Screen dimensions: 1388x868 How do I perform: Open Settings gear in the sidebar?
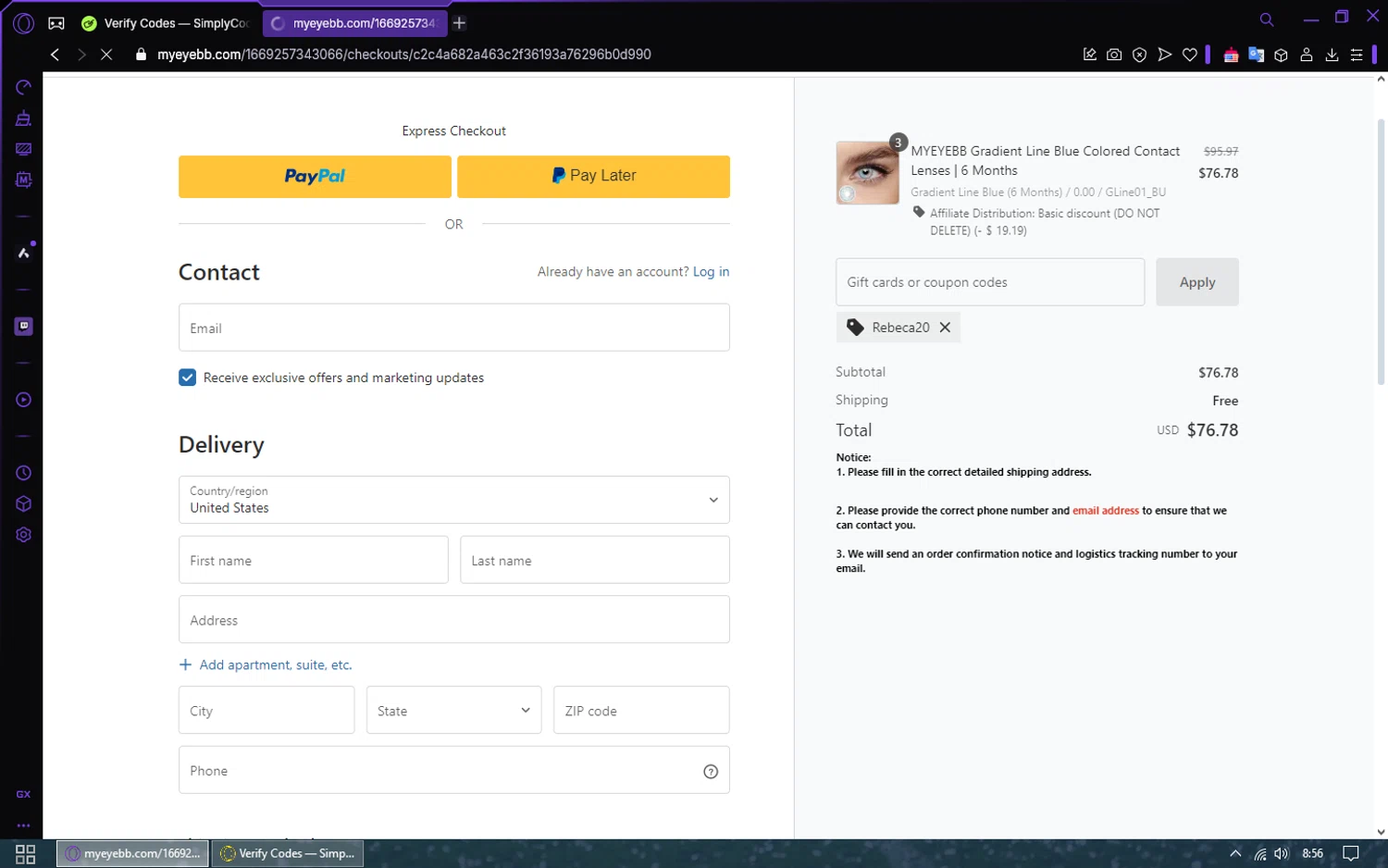pyautogui.click(x=24, y=535)
